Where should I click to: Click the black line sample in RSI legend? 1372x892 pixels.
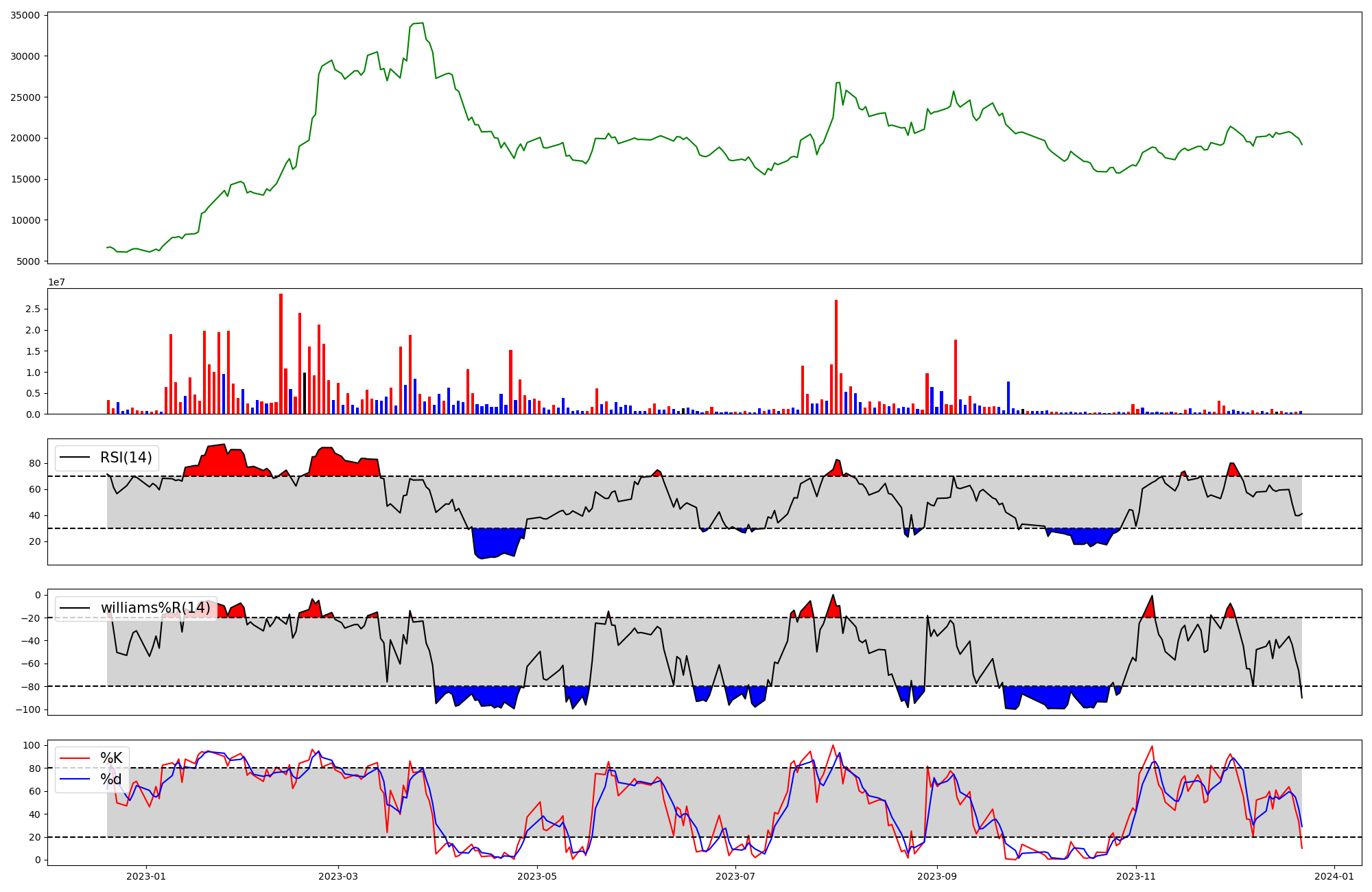[x=75, y=458]
